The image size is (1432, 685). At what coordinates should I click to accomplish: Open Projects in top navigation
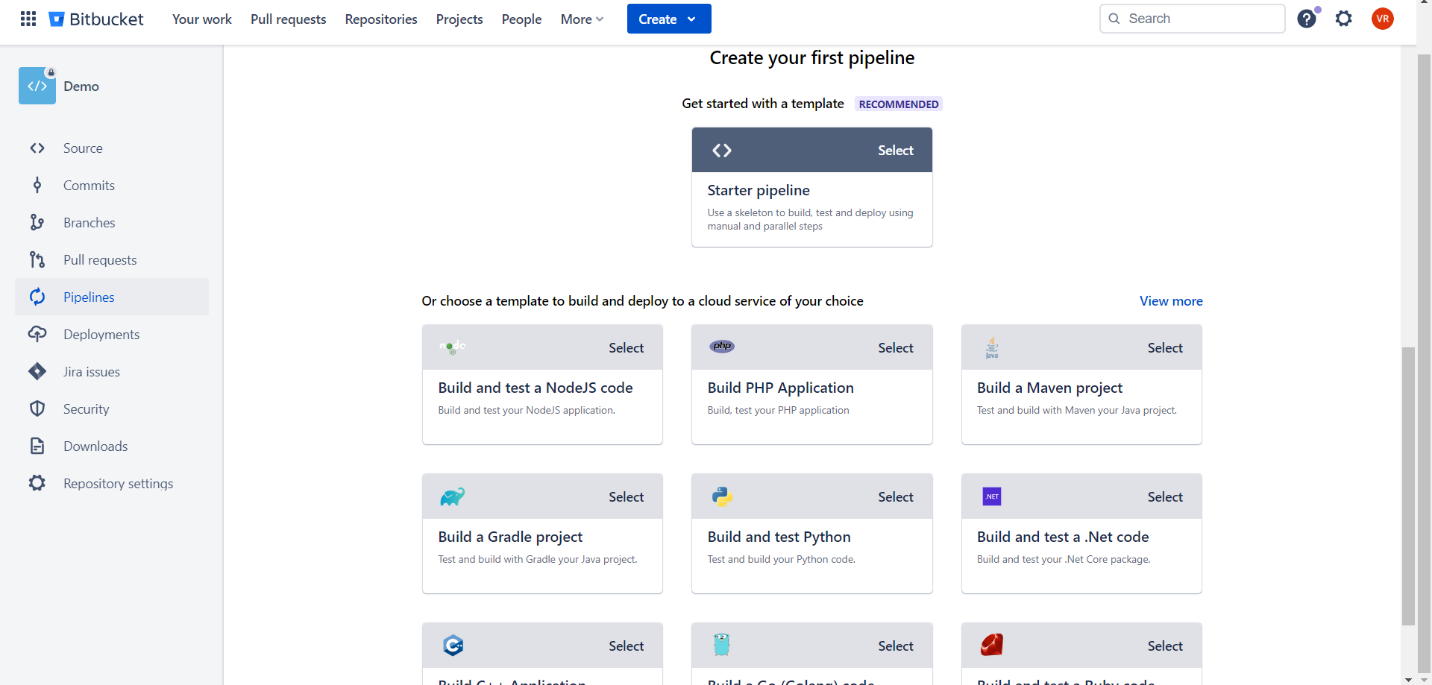pos(459,19)
